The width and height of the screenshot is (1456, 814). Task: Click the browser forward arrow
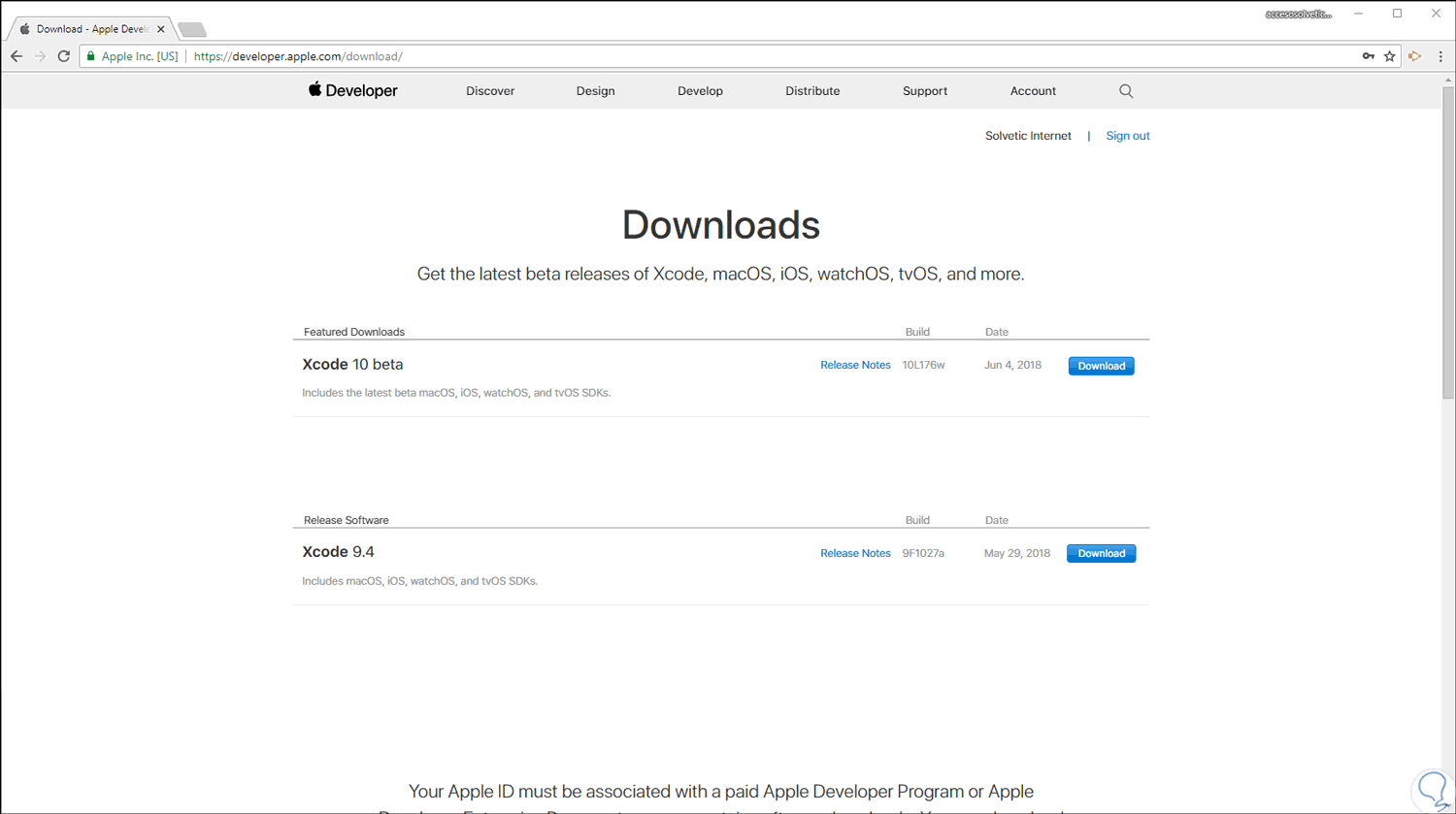click(40, 56)
